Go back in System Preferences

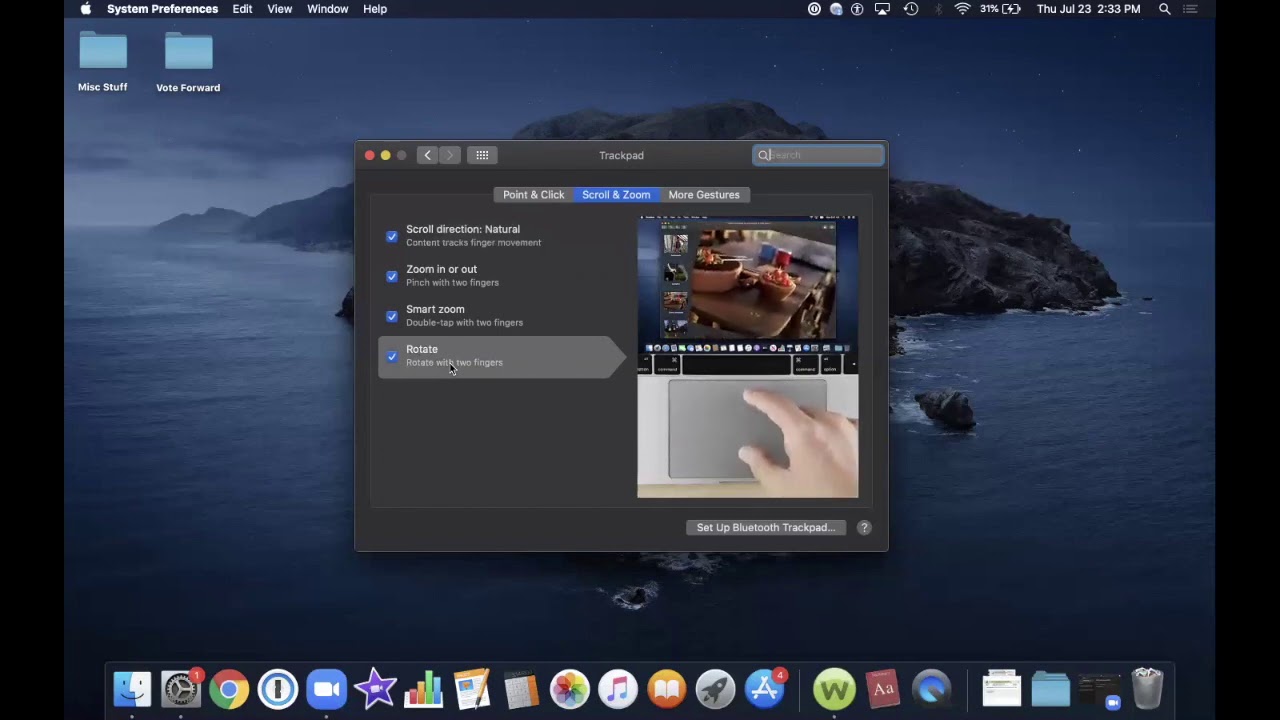(x=427, y=155)
